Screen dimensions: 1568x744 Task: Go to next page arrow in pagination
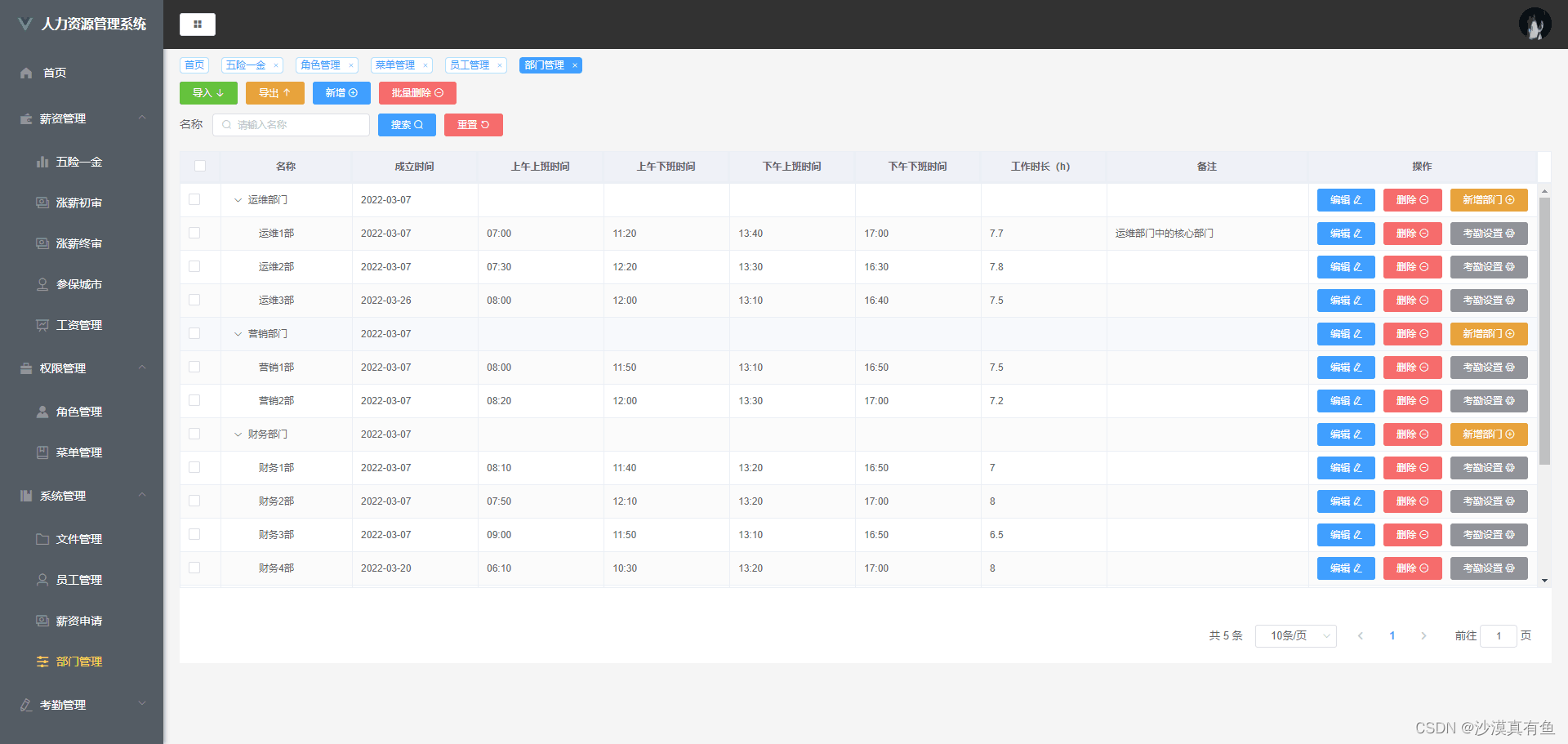click(1423, 636)
